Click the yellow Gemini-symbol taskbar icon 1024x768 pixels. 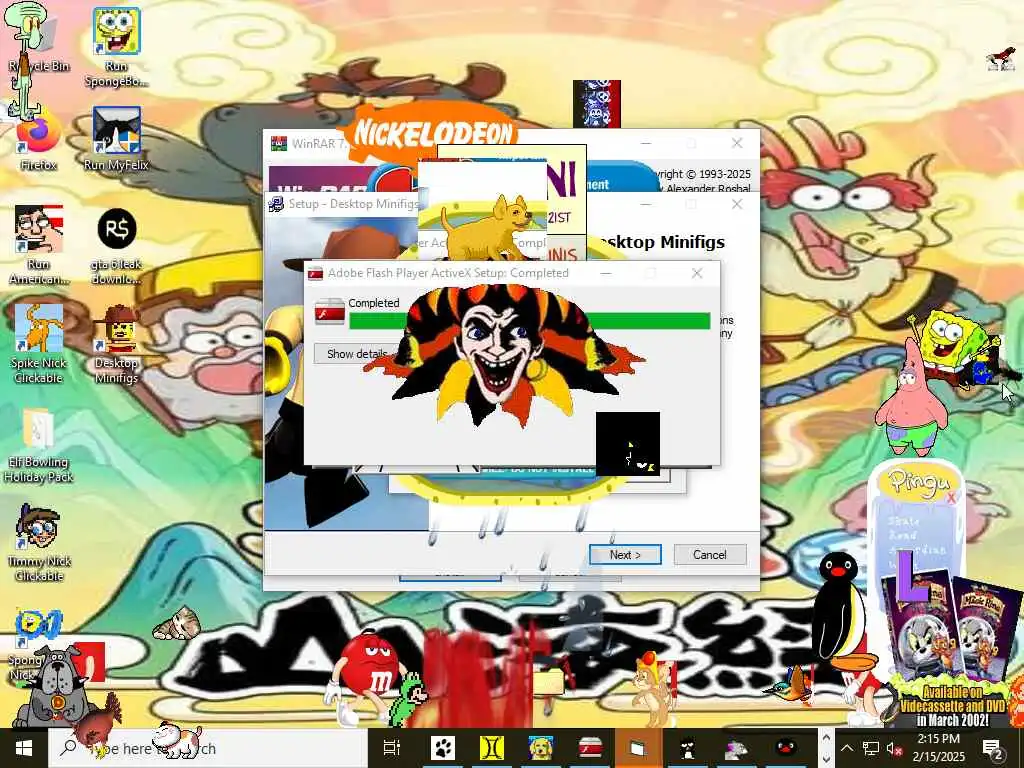coord(492,748)
